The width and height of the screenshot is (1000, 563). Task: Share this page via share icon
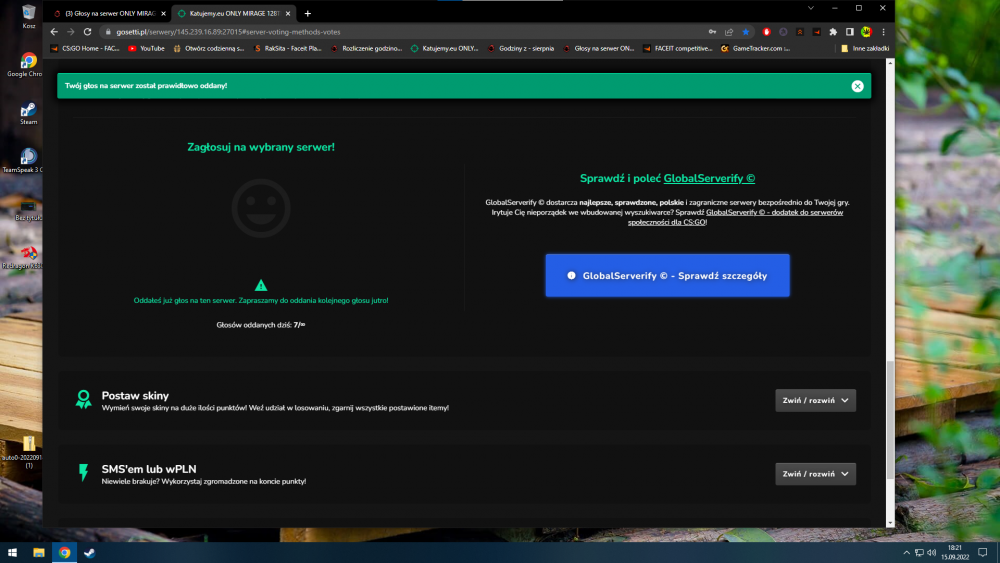(x=729, y=32)
